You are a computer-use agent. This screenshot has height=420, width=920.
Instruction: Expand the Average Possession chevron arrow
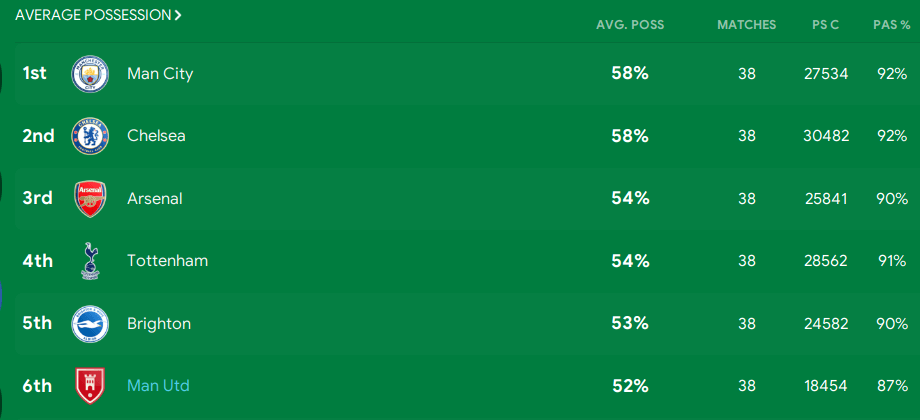tap(177, 16)
